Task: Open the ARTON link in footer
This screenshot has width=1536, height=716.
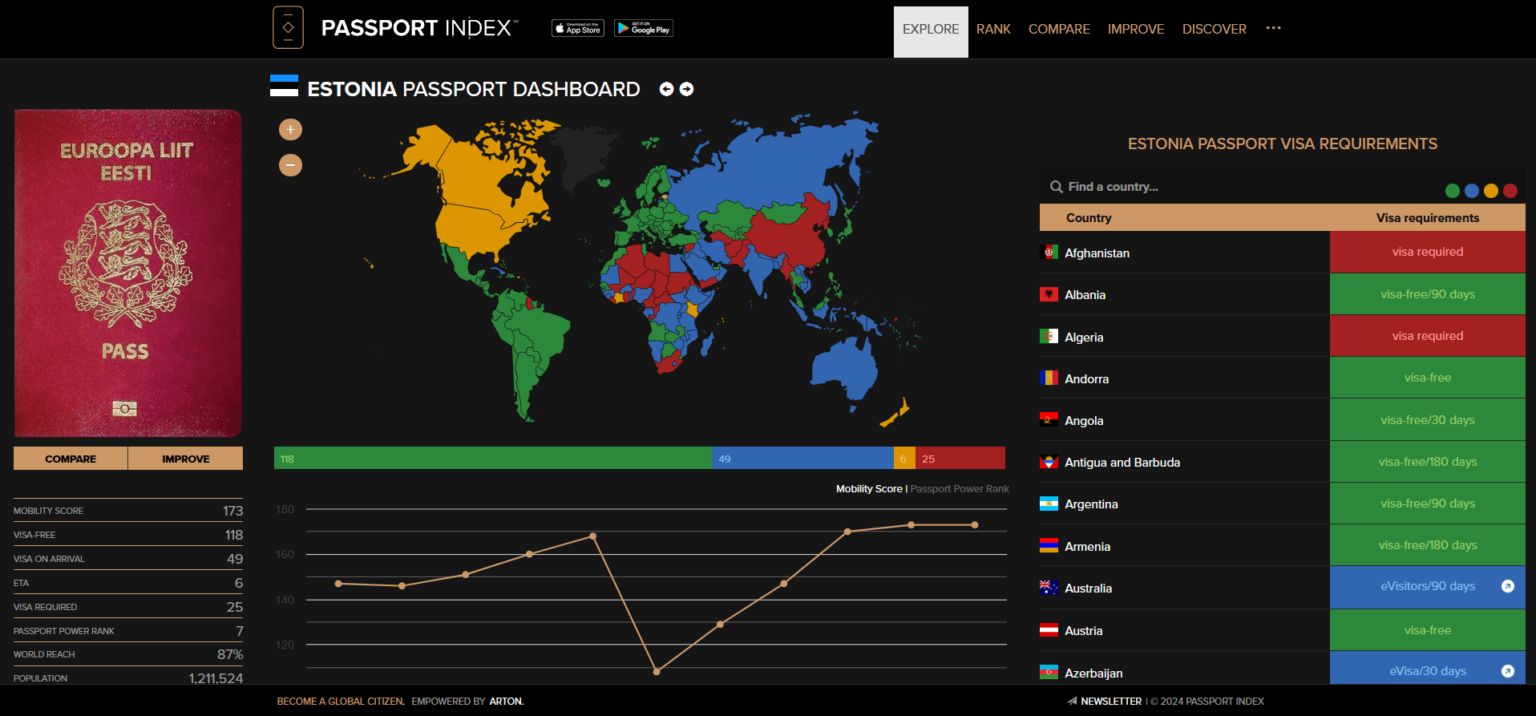Action: click(506, 701)
